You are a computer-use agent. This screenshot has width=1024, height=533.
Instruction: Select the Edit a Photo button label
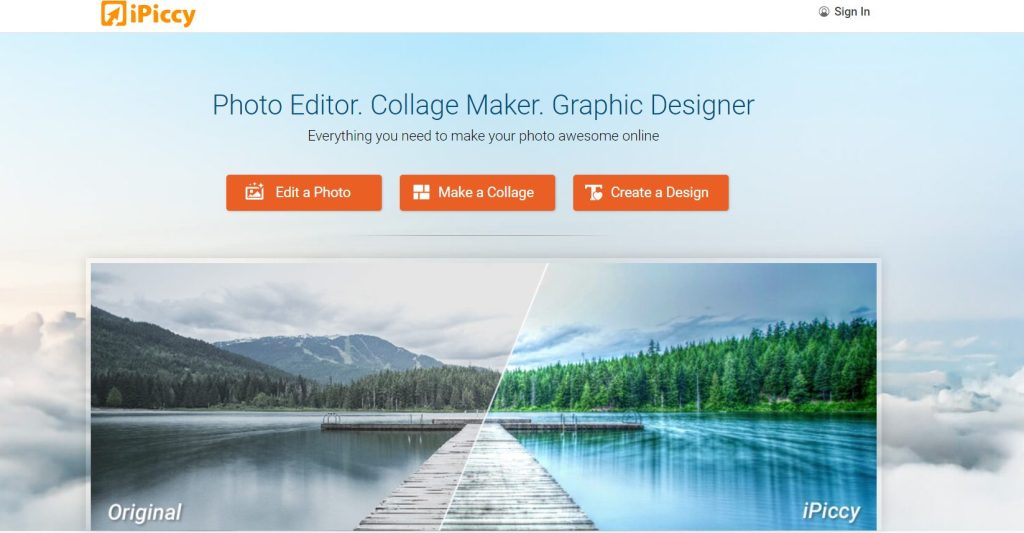(313, 192)
